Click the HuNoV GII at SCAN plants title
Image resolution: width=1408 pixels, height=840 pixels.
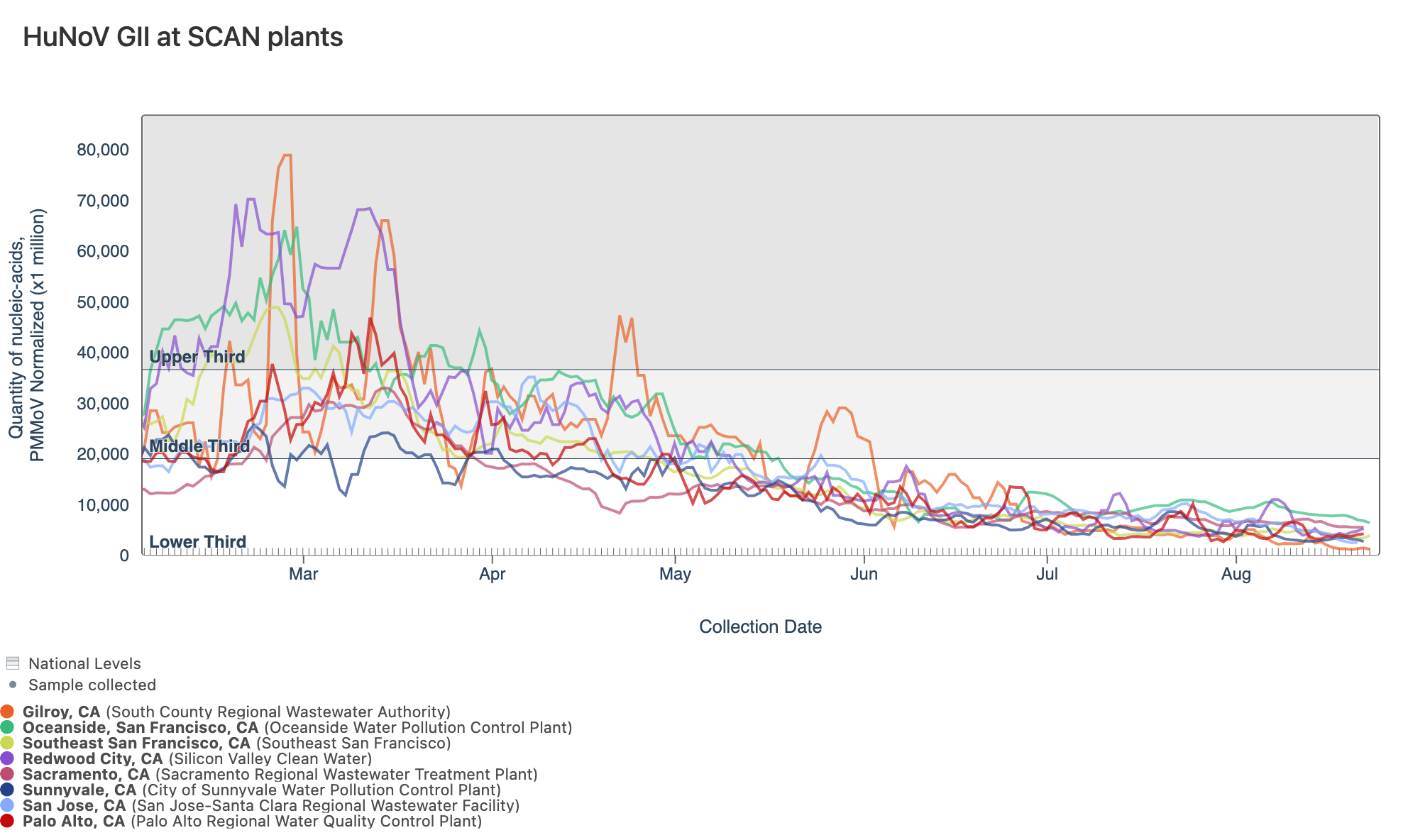pyautogui.click(x=183, y=37)
